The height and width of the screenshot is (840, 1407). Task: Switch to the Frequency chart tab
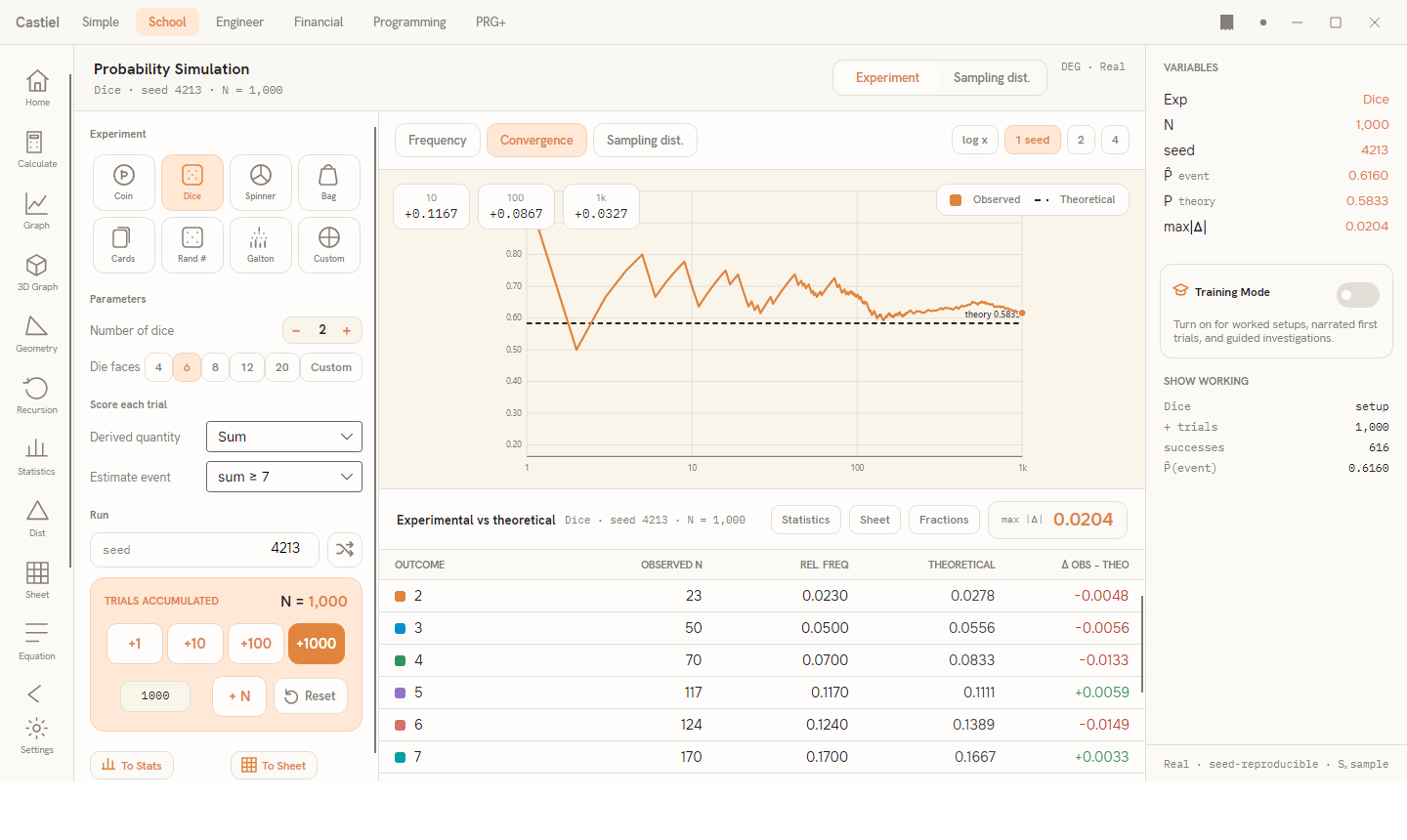438,140
